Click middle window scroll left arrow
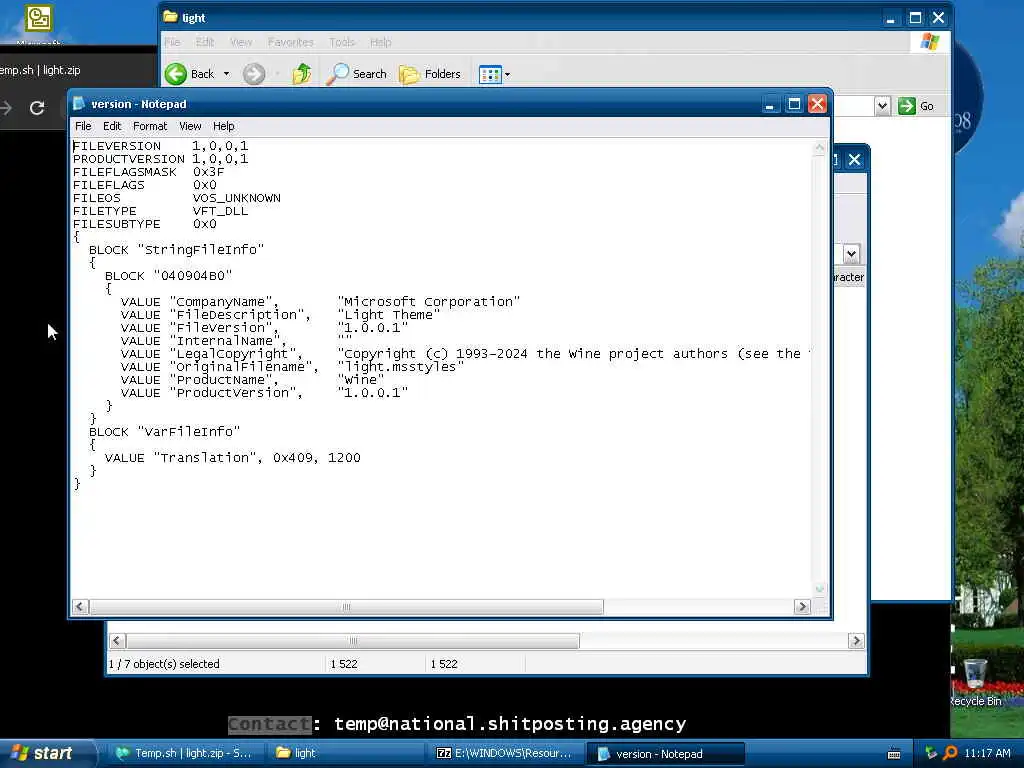The image size is (1024, 768). (x=117, y=641)
